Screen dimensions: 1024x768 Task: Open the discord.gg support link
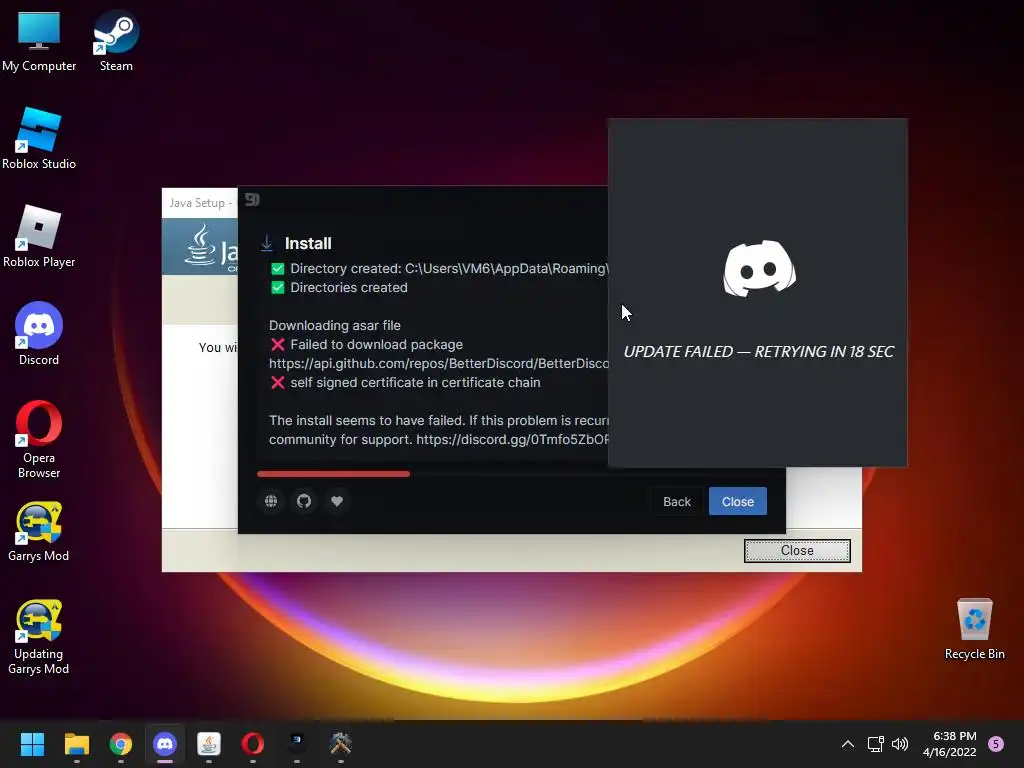(x=513, y=440)
